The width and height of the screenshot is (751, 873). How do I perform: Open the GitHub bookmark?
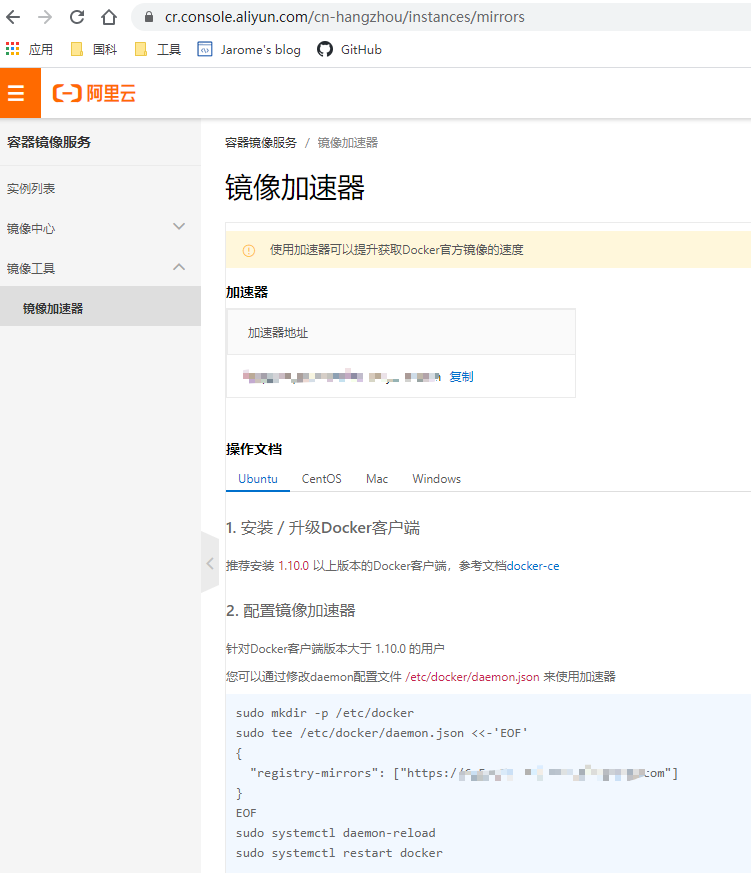(x=349, y=49)
